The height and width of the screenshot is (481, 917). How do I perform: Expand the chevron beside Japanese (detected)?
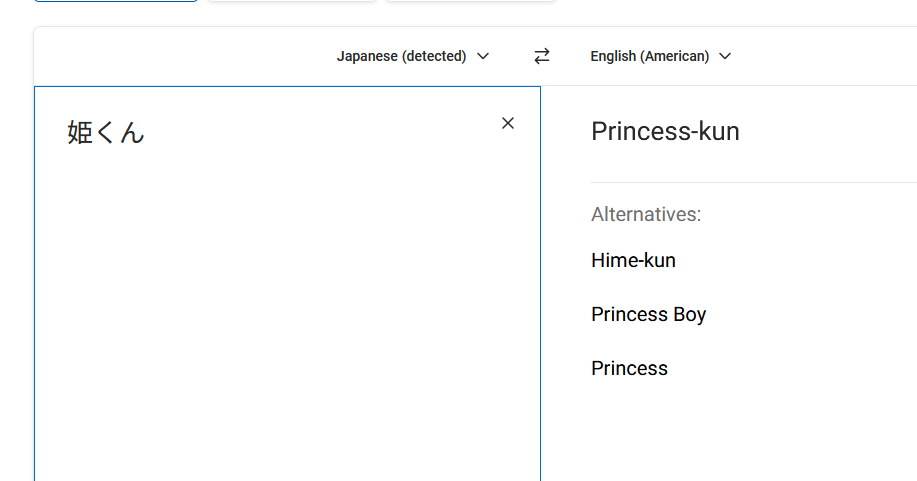click(x=484, y=56)
